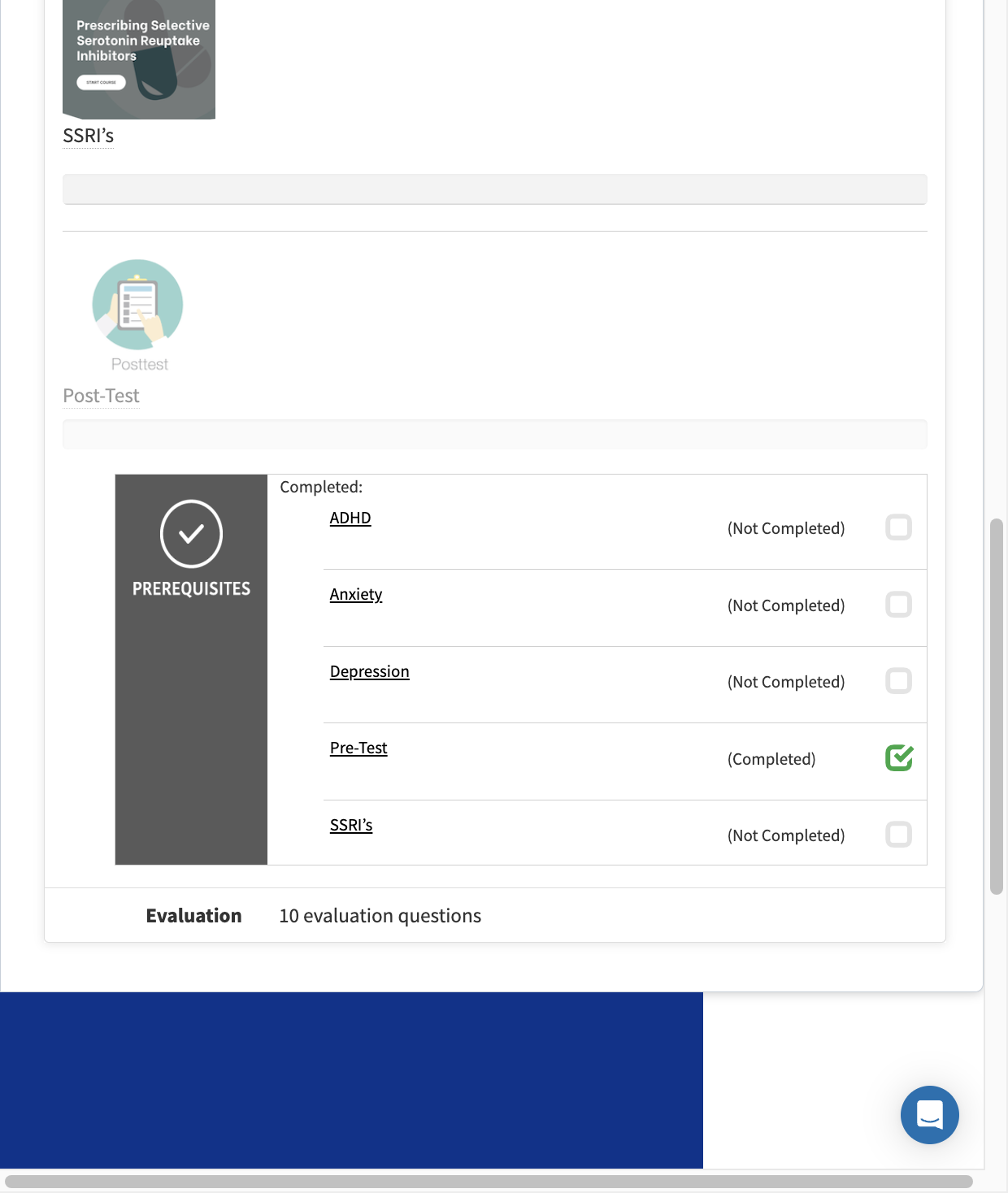The image size is (1008, 1193).
Task: Click the PREREQUISITES heading text
Action: point(191,588)
